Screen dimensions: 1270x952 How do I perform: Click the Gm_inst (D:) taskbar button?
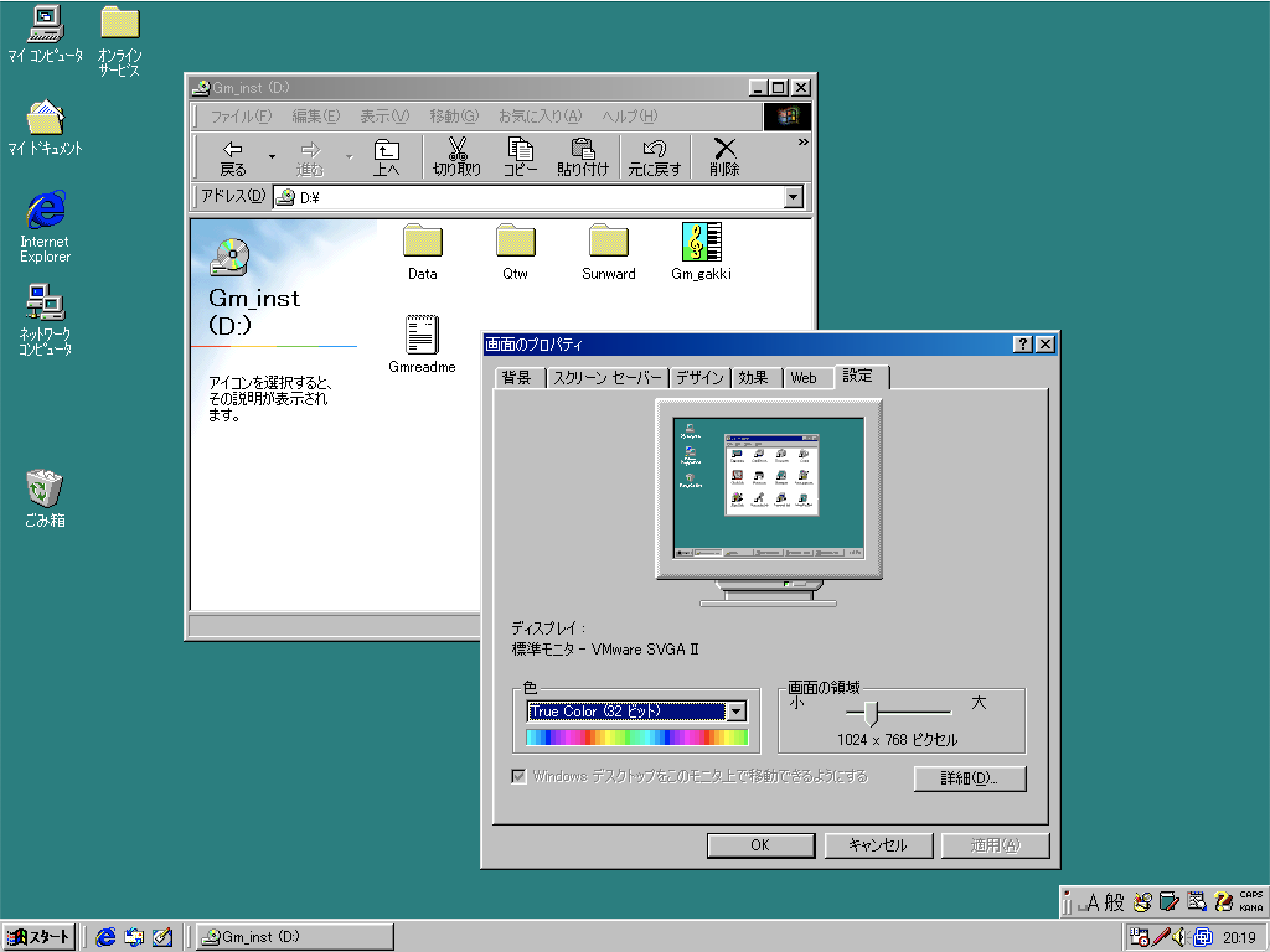click(295, 937)
